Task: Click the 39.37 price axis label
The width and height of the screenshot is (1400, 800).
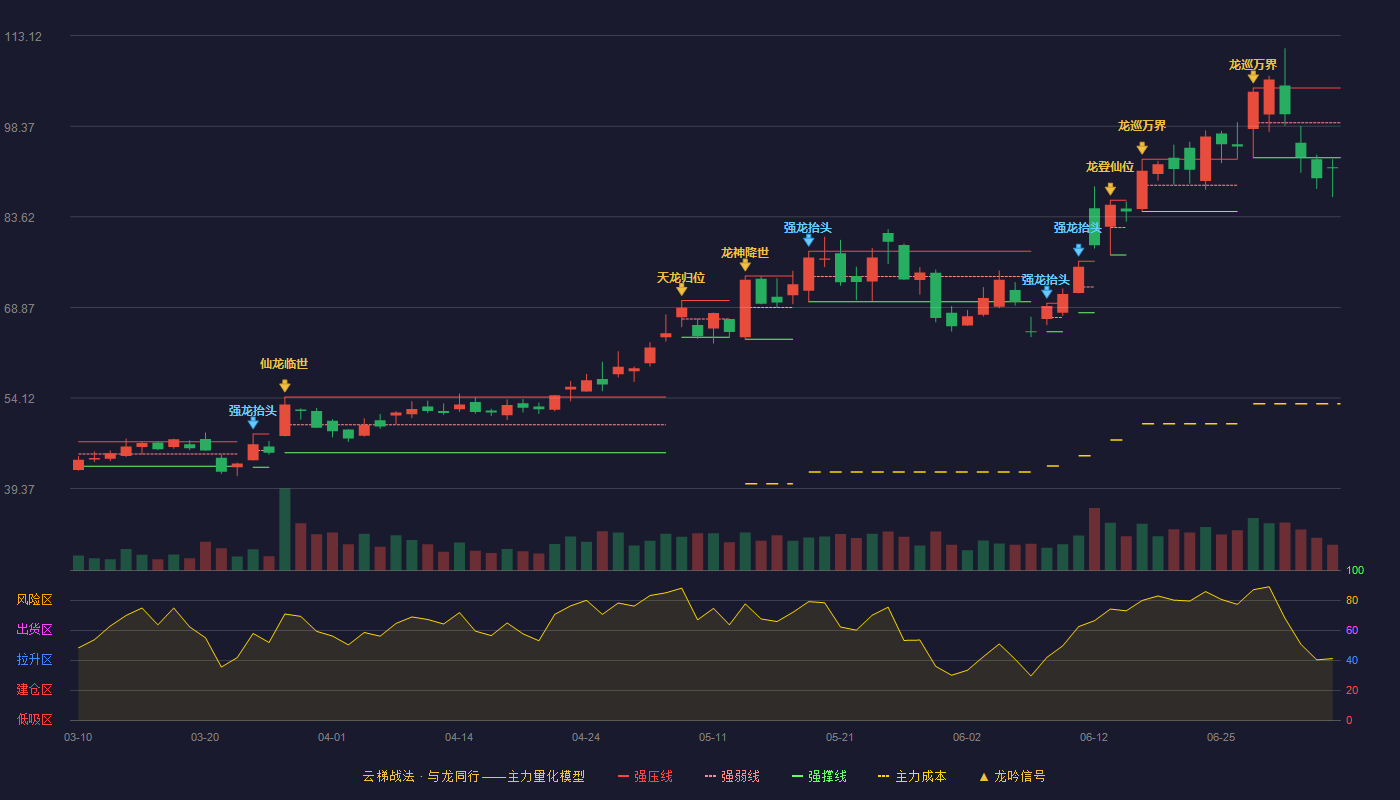Action: [21, 490]
